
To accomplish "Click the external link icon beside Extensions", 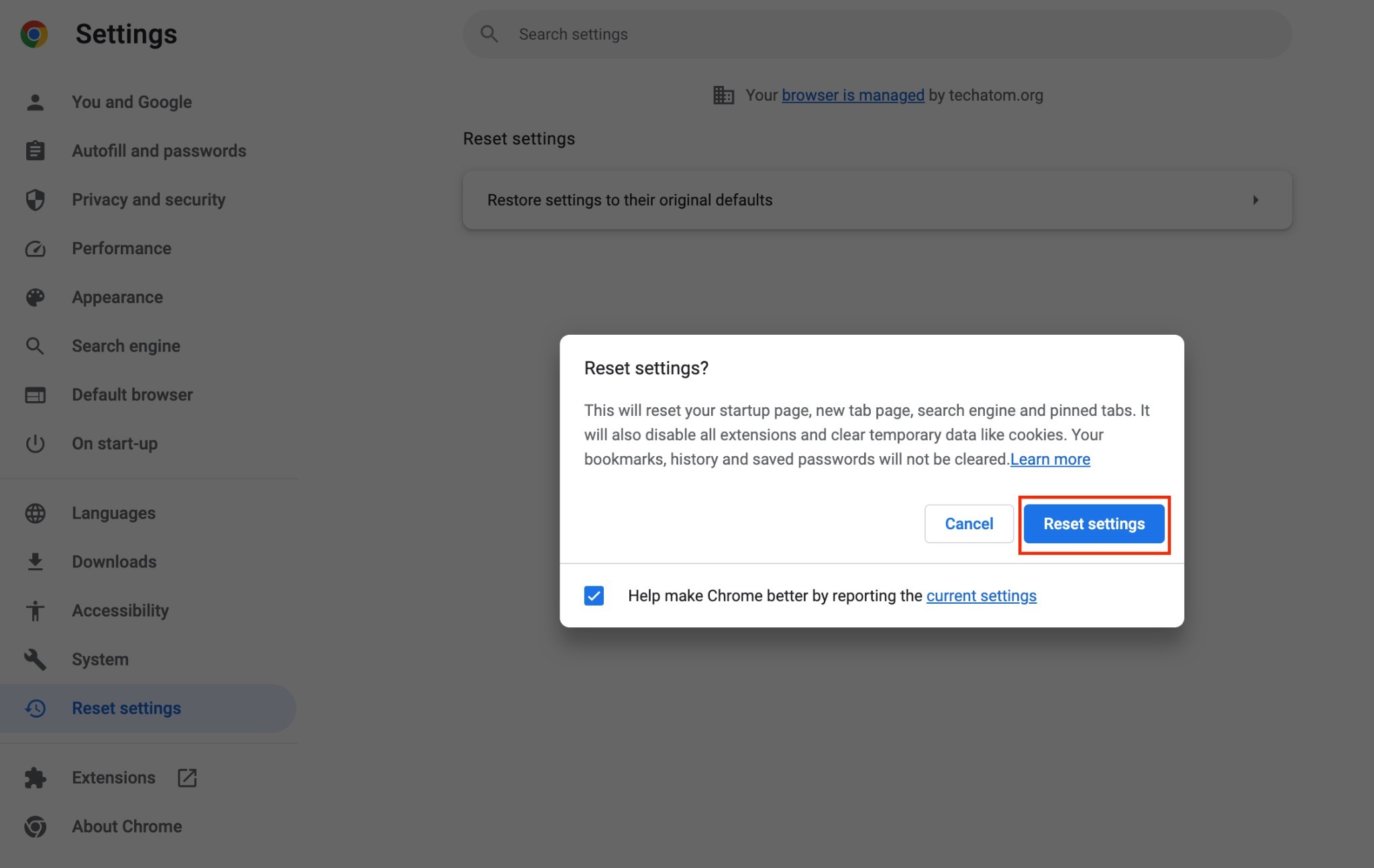I will [187, 777].
